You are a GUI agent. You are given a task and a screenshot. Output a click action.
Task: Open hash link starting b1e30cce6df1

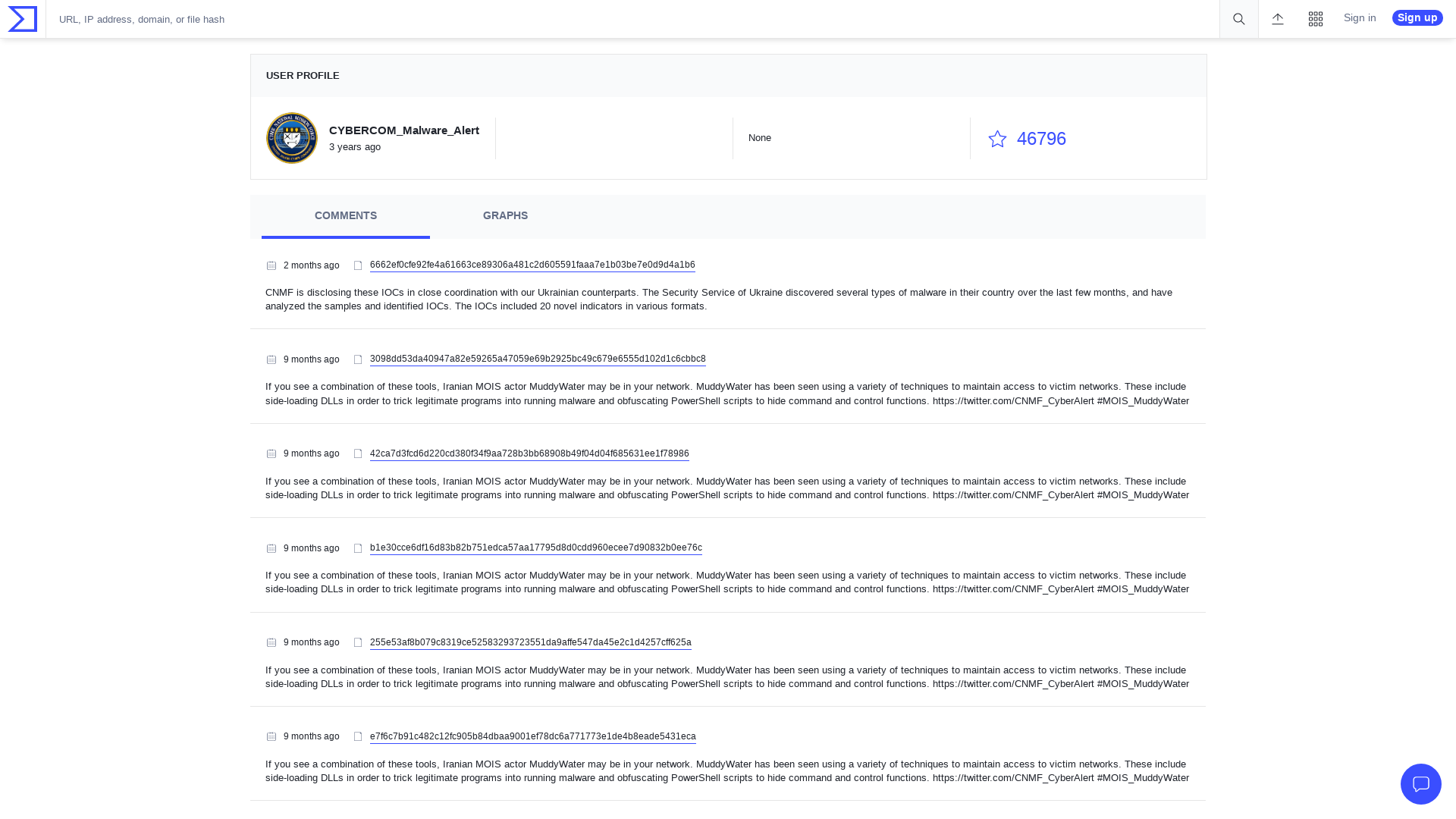click(536, 548)
